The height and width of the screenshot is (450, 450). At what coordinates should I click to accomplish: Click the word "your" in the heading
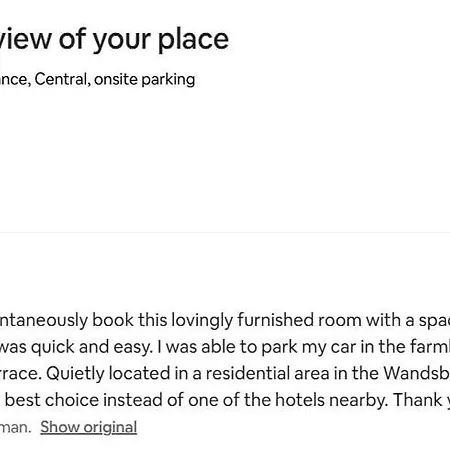point(121,41)
